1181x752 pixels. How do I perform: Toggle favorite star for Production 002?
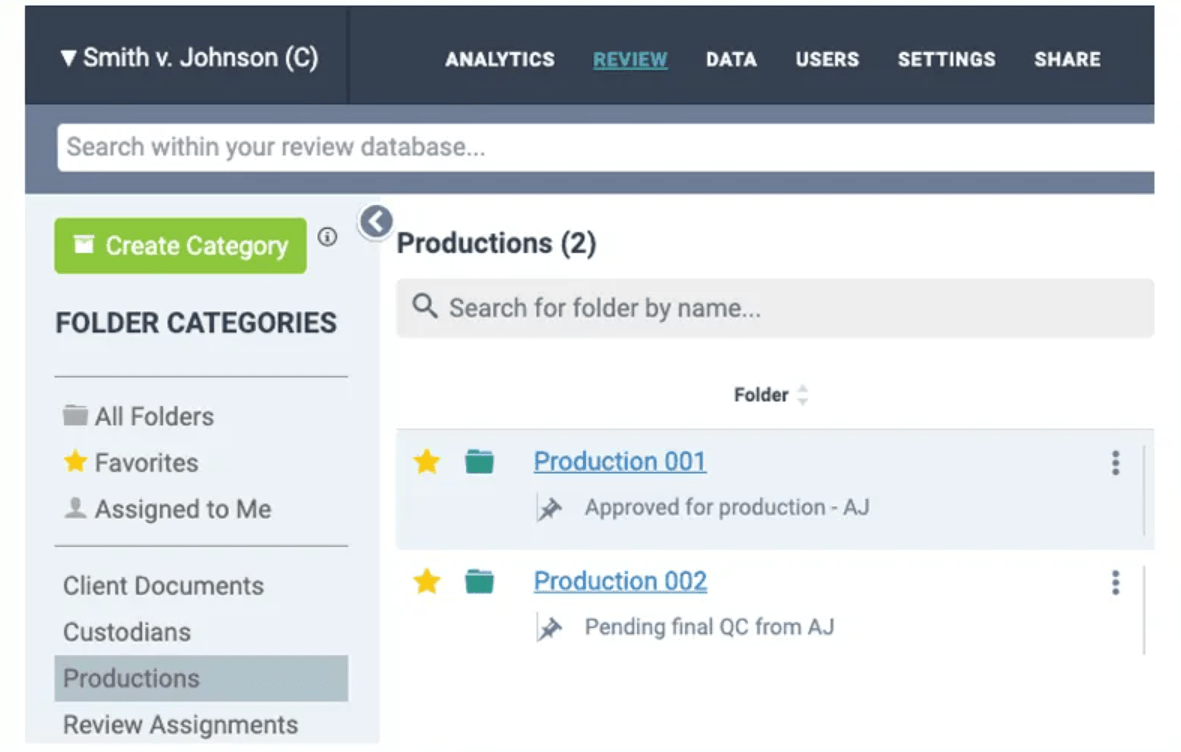tap(426, 581)
